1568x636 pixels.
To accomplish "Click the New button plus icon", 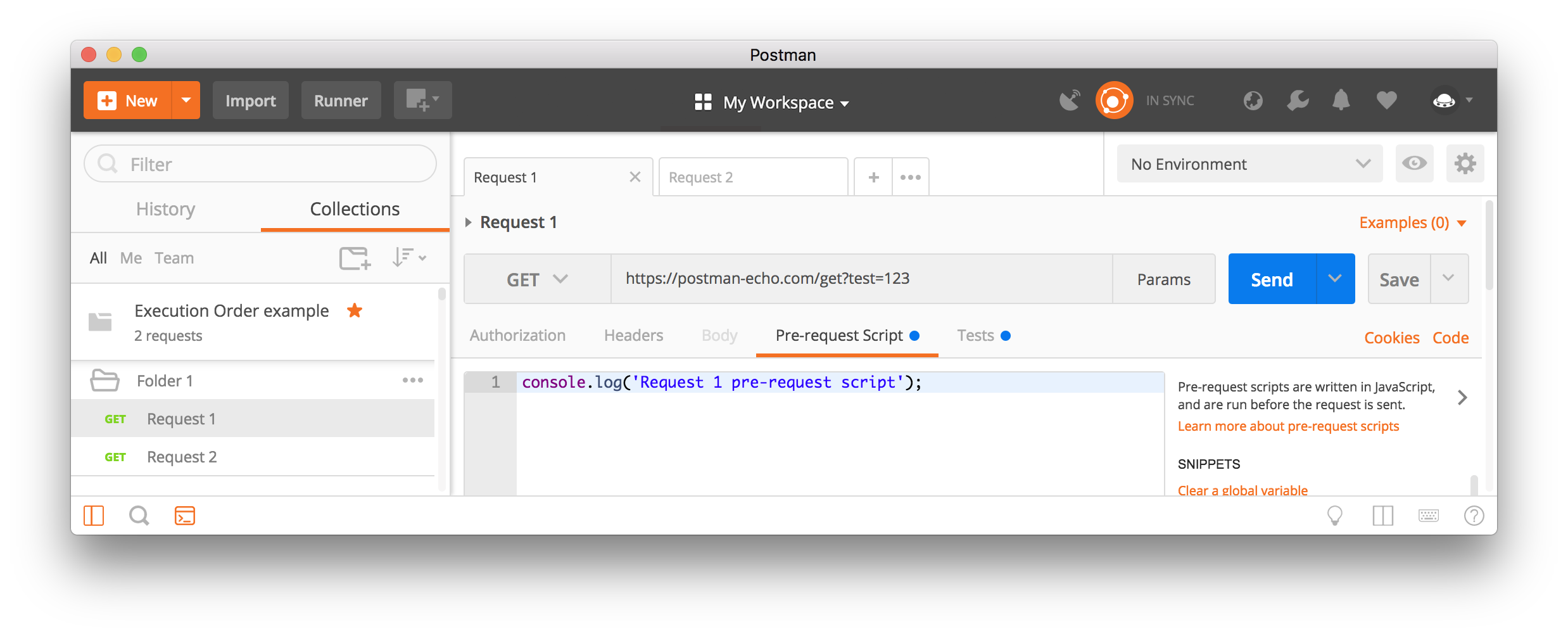I will point(107,101).
